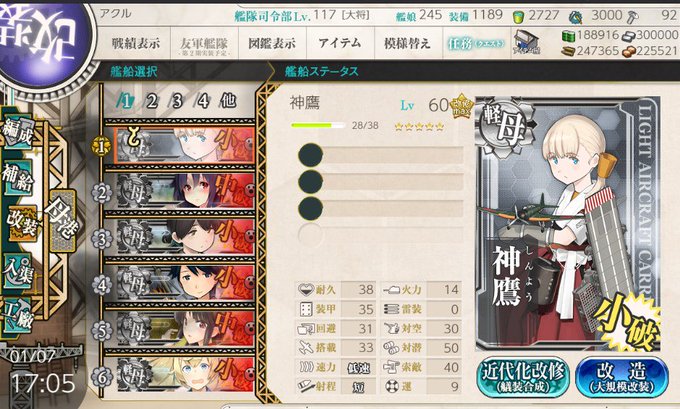The height and width of the screenshot is (409, 680).
Task: Click the 近代化改修 modernization button
Action: click(x=523, y=376)
